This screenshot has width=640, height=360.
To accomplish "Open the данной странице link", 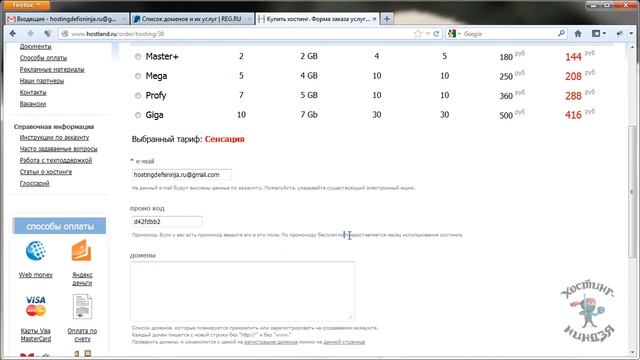I will (344, 342).
